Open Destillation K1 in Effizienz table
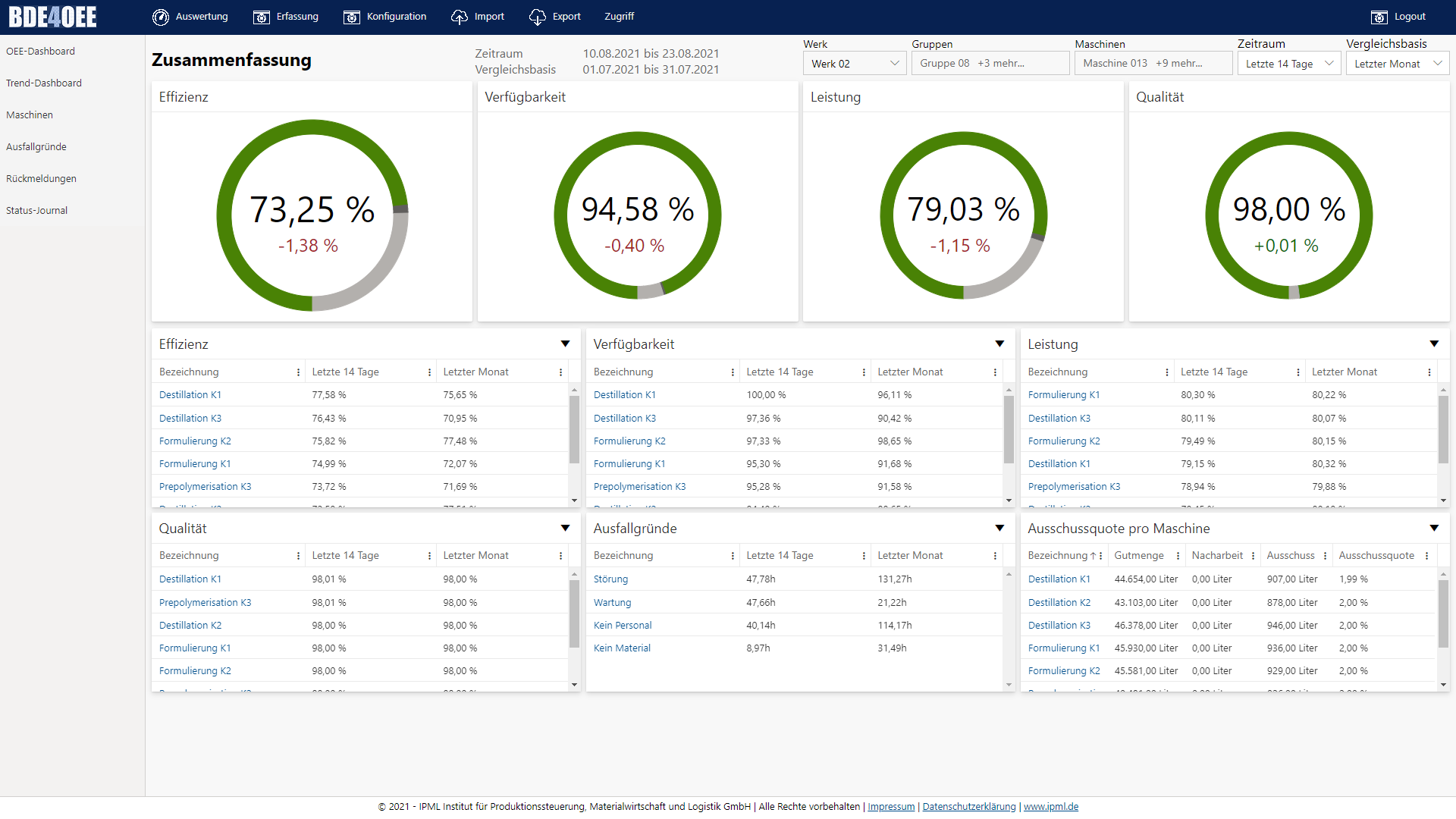The image size is (1456, 819). pyautogui.click(x=190, y=395)
